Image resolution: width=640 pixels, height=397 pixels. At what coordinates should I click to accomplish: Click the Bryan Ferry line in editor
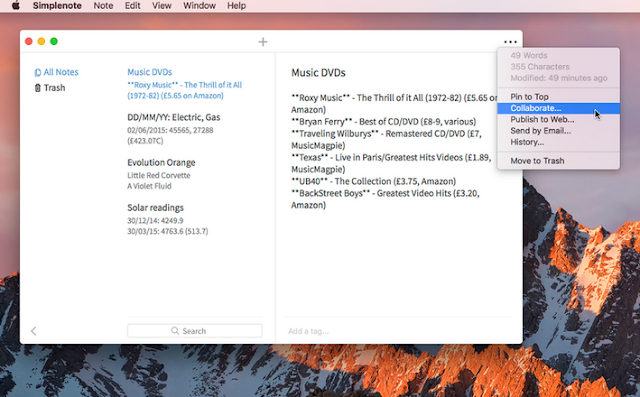tap(383, 122)
